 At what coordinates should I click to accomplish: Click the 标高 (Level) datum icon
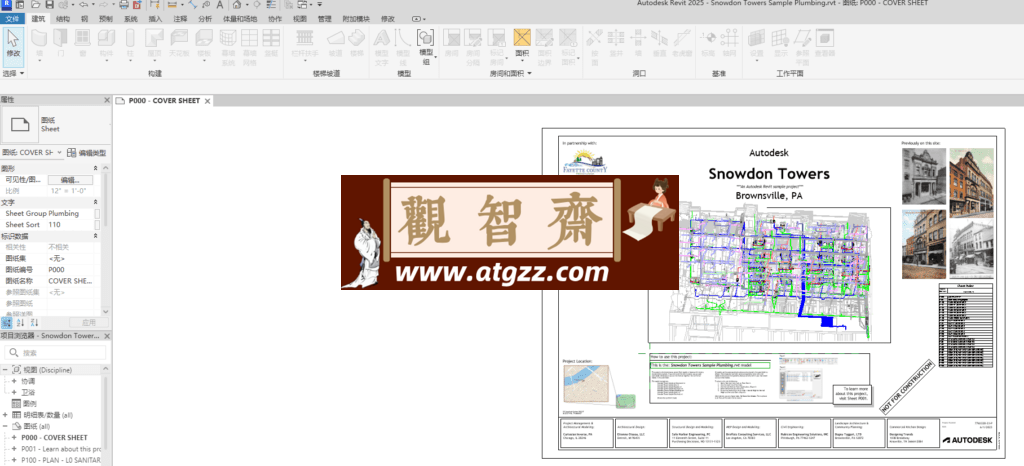(x=708, y=38)
